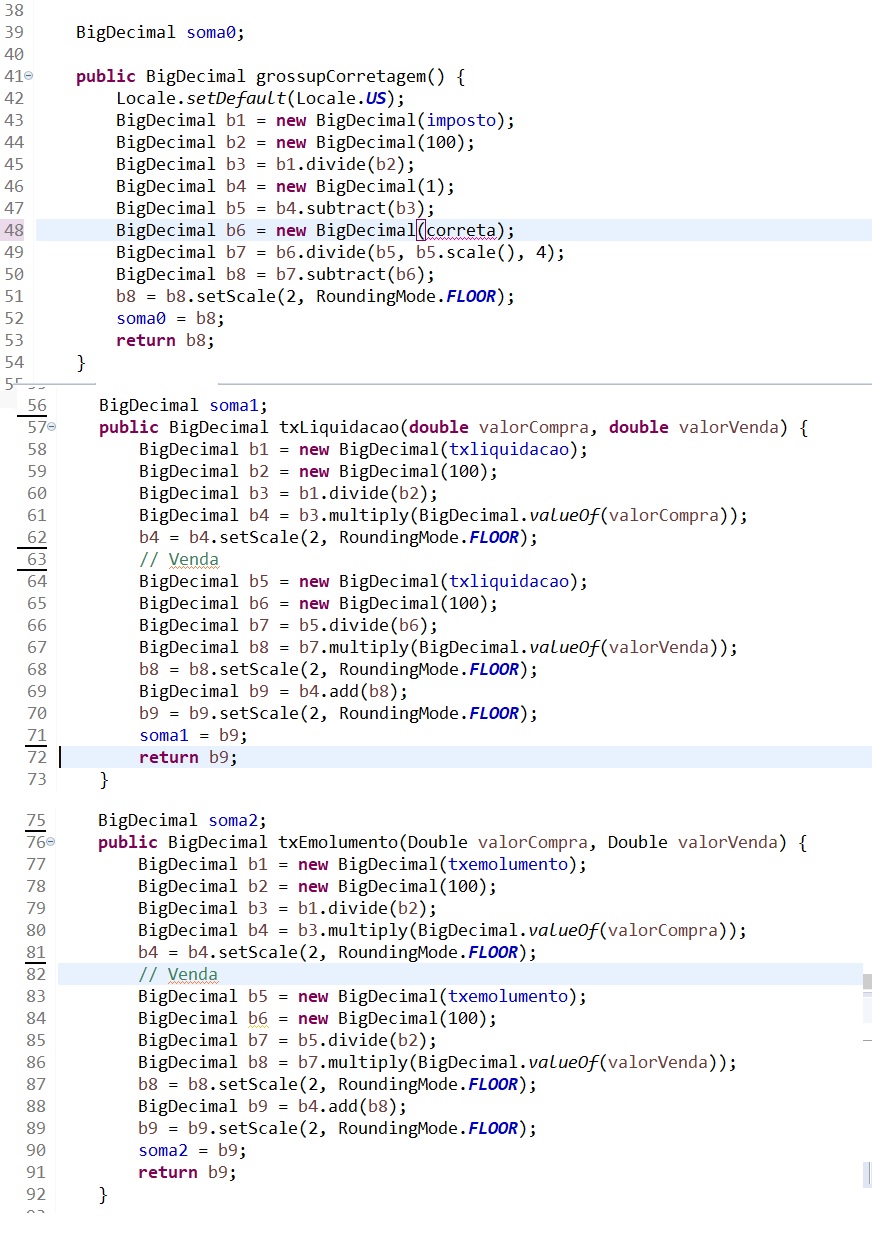Click the soma0 field declaration on line 39

click(x=160, y=32)
